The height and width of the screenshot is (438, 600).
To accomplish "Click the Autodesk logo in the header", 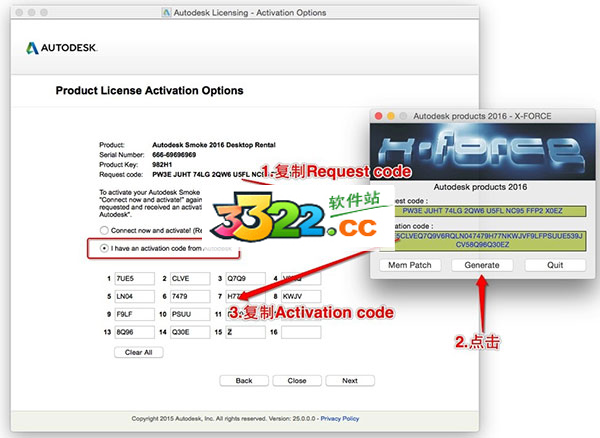I will (x=61, y=48).
